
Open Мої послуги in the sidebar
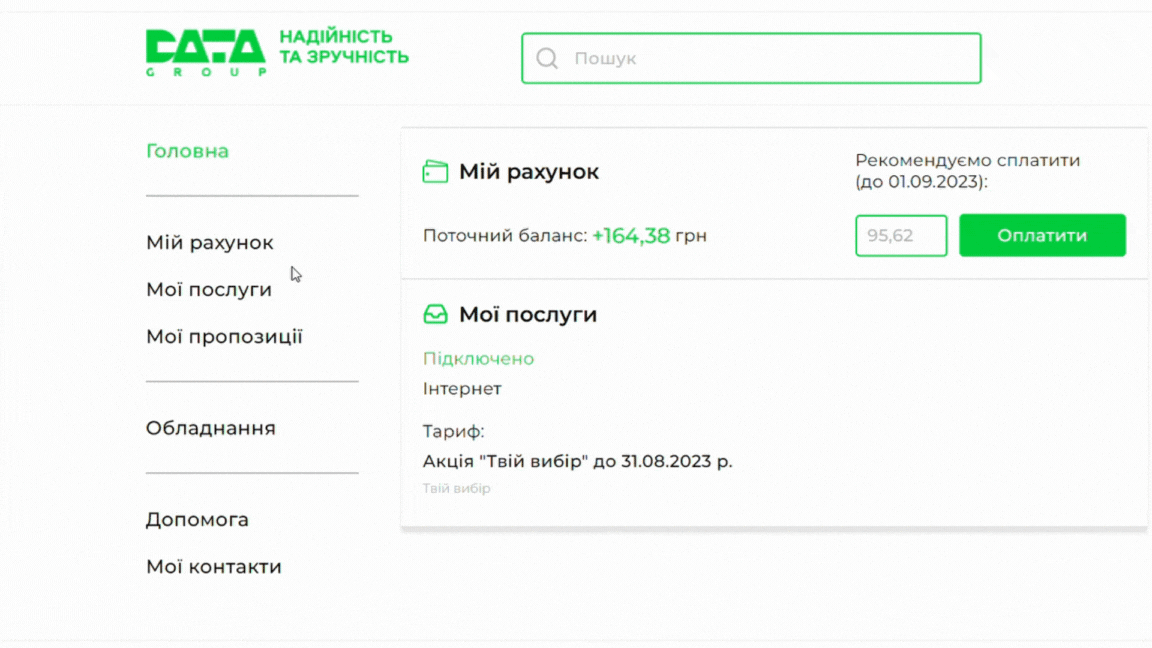pyautogui.click(x=209, y=290)
